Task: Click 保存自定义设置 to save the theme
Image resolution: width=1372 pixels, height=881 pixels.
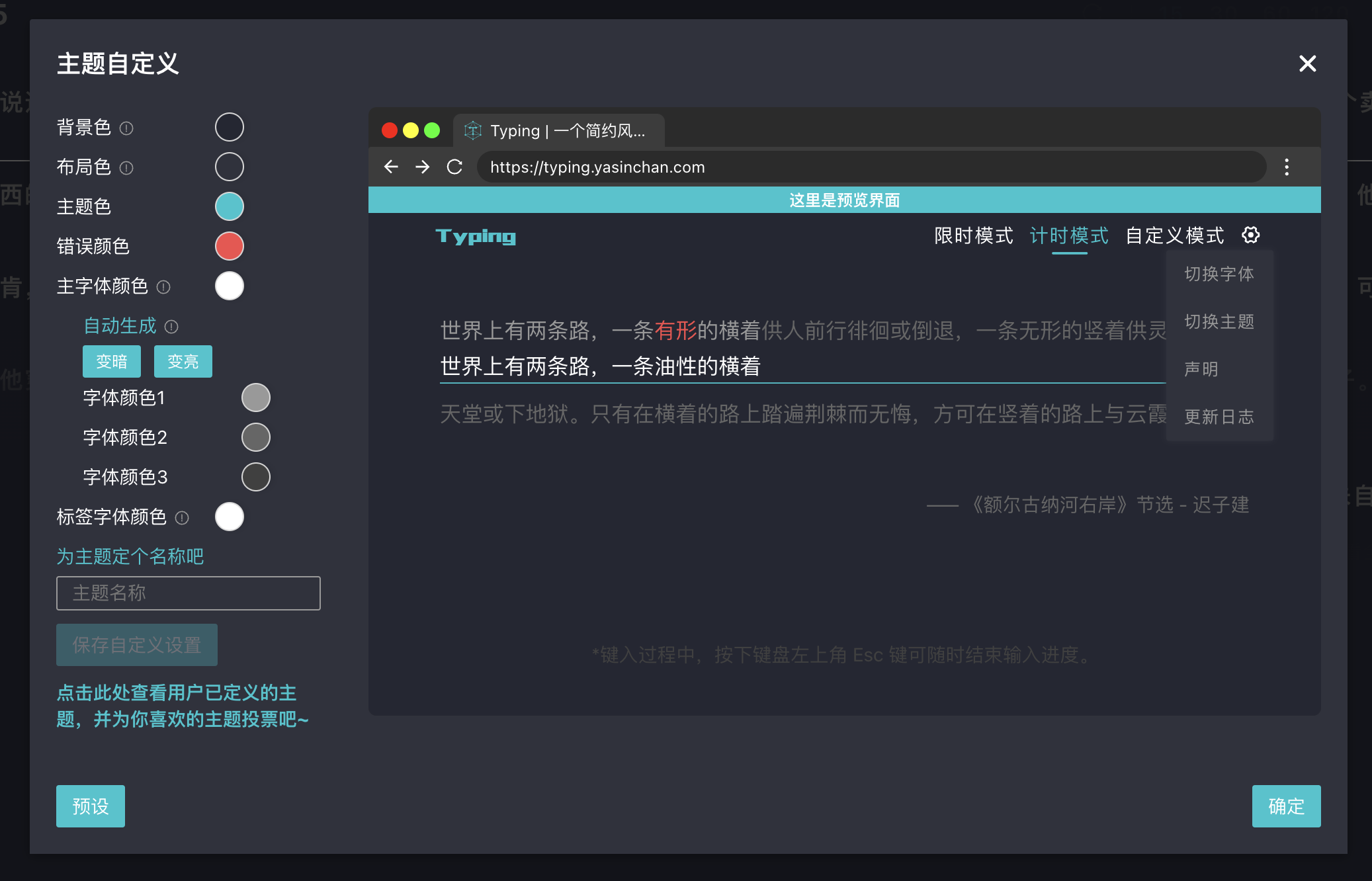Action: (x=136, y=644)
